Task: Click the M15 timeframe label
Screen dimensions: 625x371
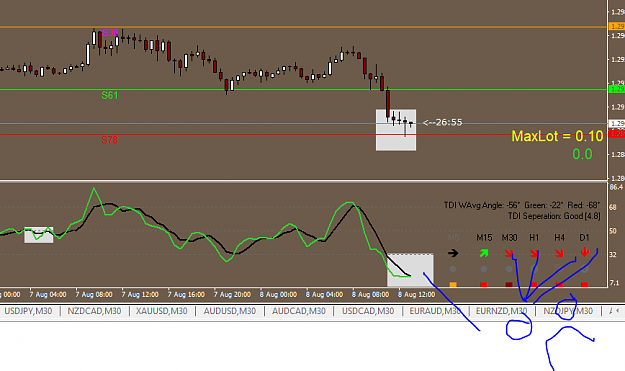Action: [x=484, y=238]
